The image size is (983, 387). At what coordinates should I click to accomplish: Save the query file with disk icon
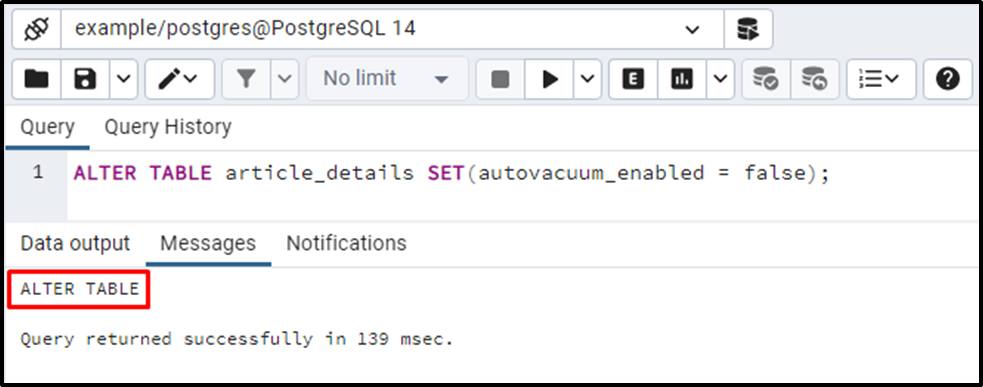pyautogui.click(x=85, y=79)
